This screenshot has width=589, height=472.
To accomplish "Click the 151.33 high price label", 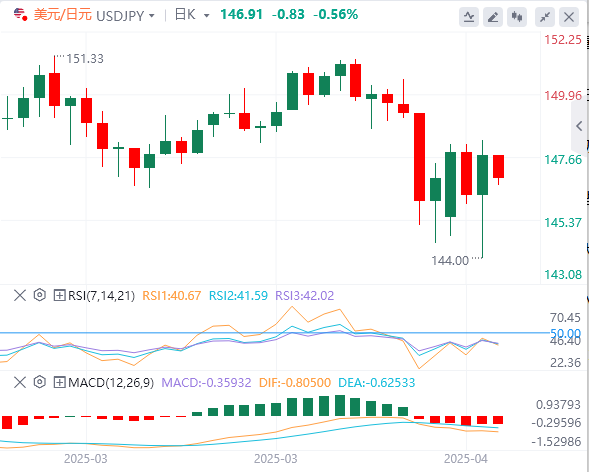I will (x=85, y=59).
